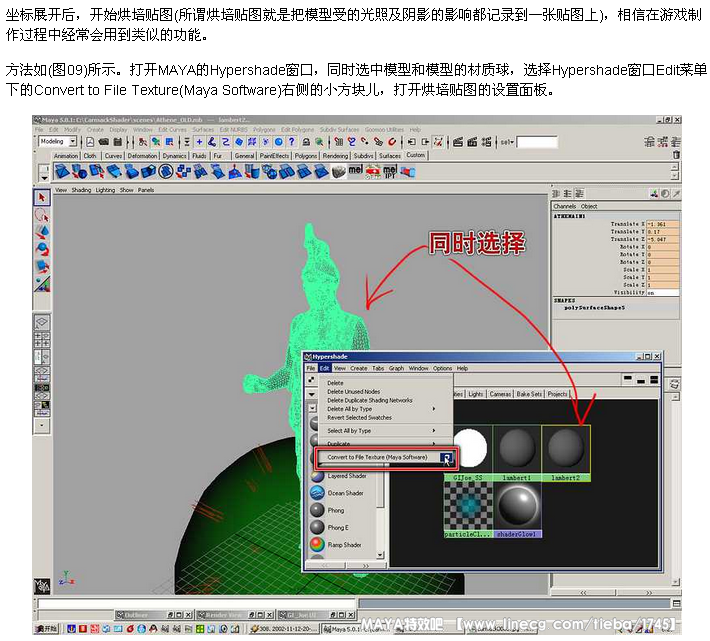Click Convert to File Texture (Maya Software)

pos(377,457)
